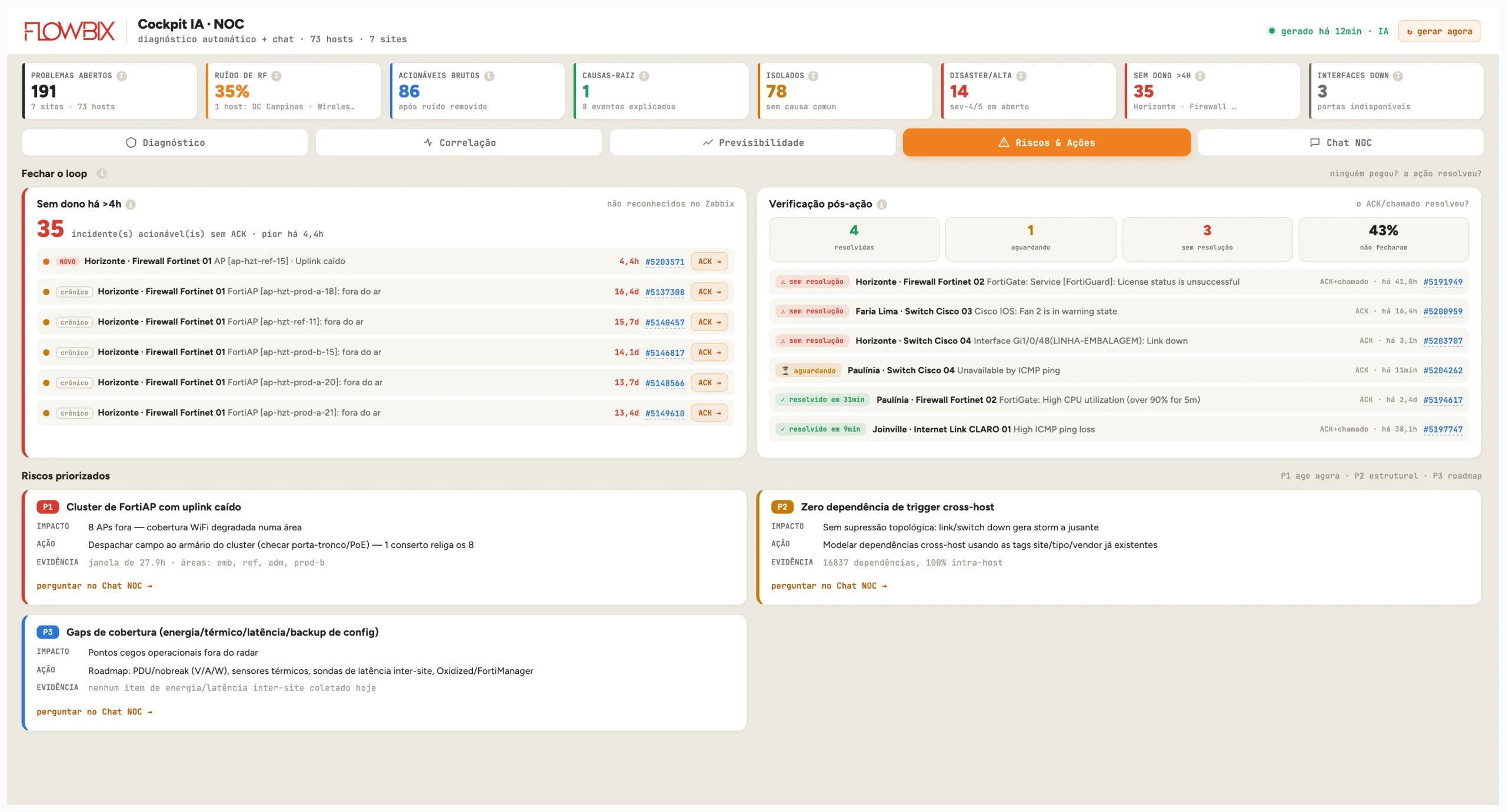Click the gerar agora button
1506x812 pixels.
click(1440, 32)
